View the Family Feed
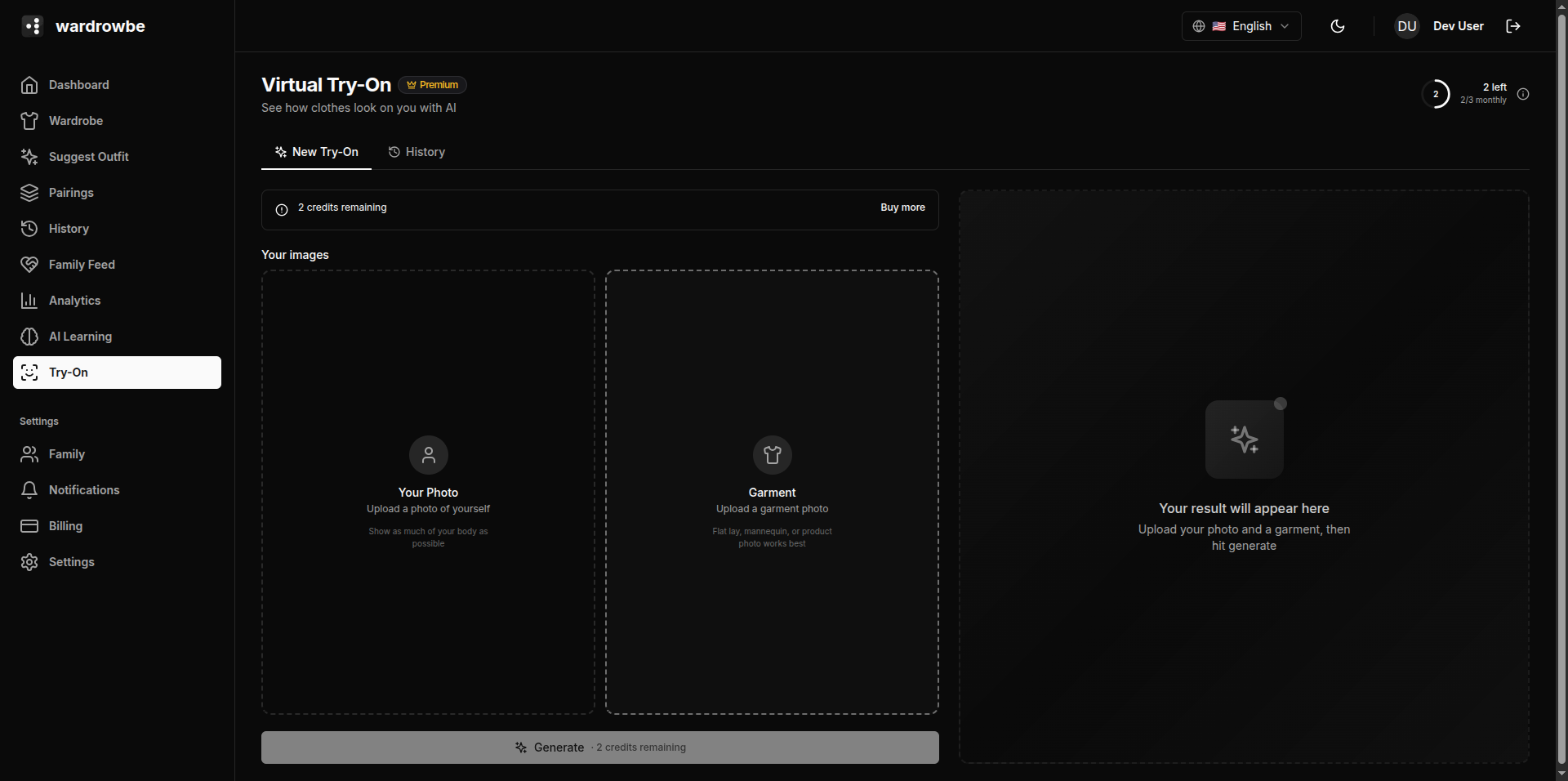Screen dimensions: 1568x781 coord(82,264)
